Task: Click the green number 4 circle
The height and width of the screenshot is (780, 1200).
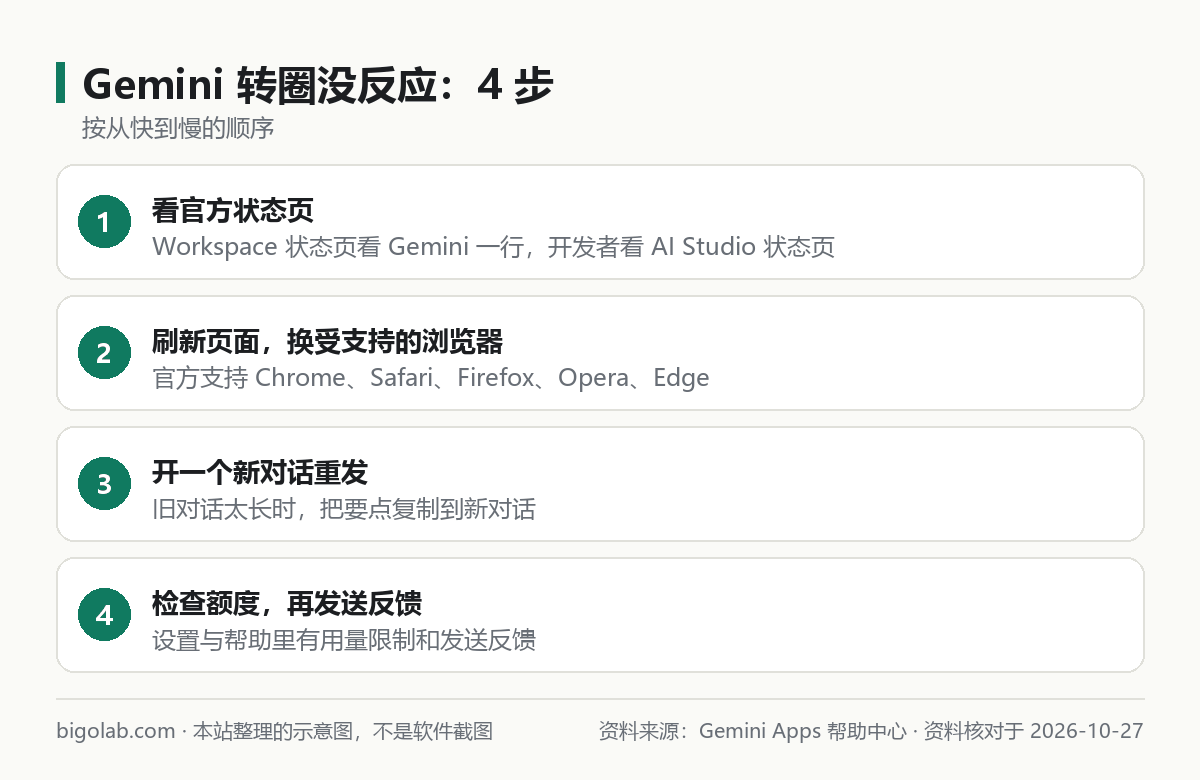Action: tap(105, 615)
